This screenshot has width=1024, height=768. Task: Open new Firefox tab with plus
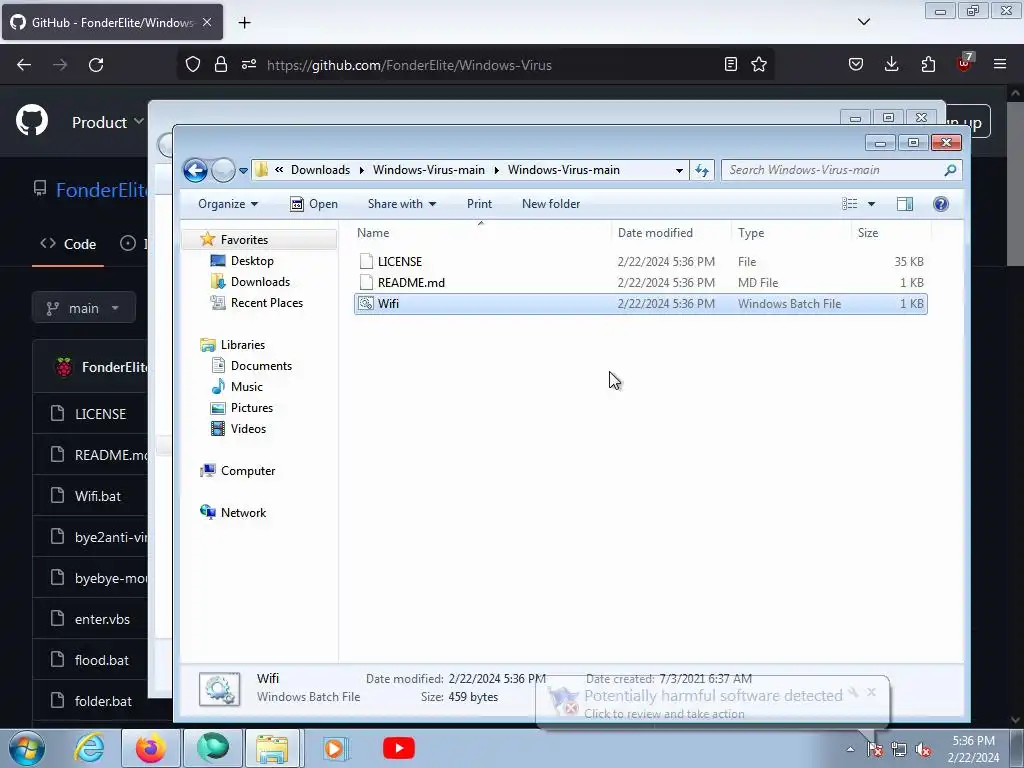[x=244, y=23]
